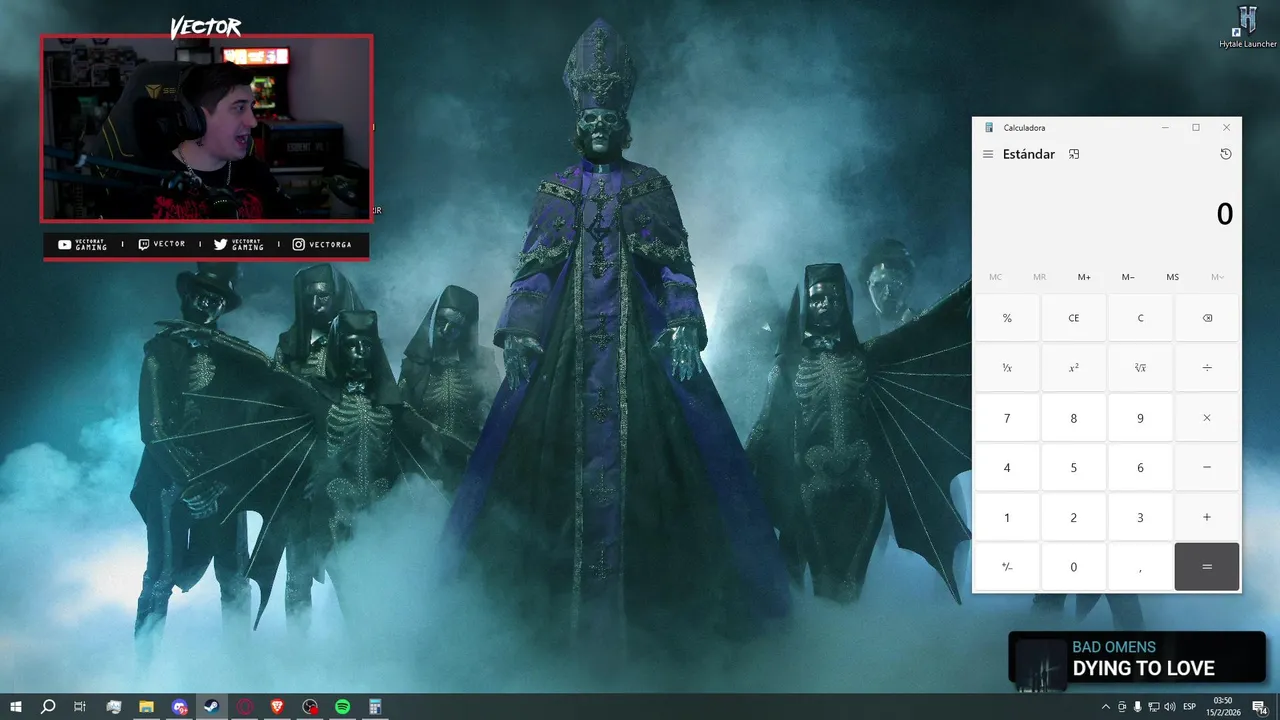The height and width of the screenshot is (720, 1280).
Task: Click the plus/minus sign toggle key
Action: 1007,567
